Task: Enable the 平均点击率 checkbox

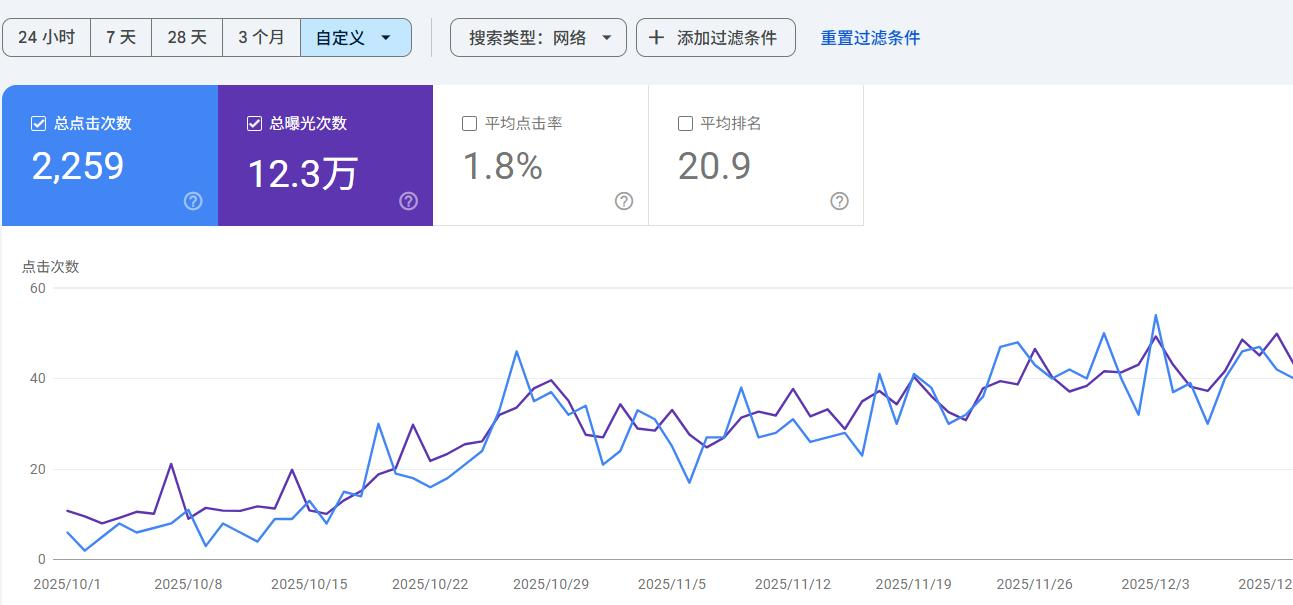Action: (469, 124)
